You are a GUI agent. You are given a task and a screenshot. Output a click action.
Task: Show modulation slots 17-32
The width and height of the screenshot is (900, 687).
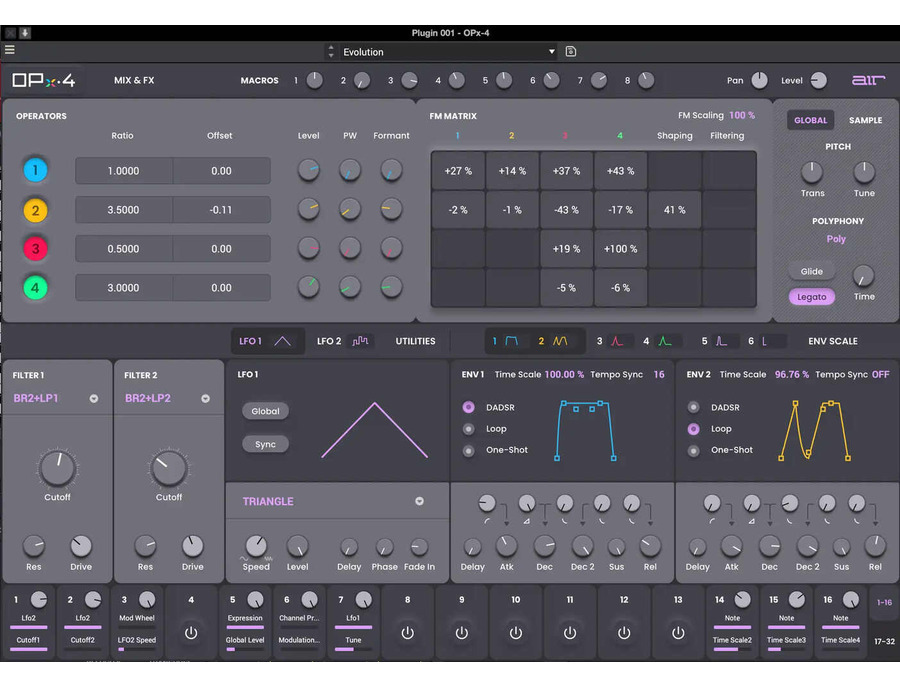pos(885,641)
